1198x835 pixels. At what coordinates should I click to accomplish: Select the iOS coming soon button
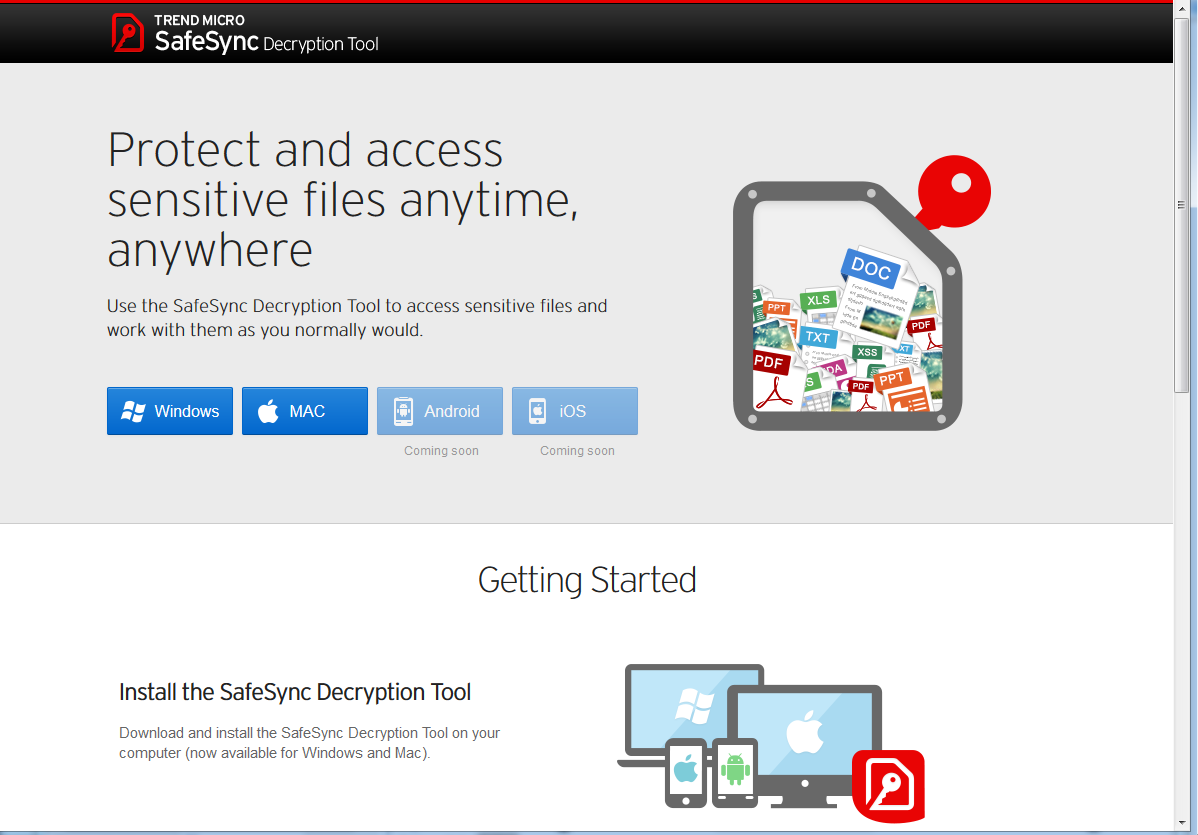575,411
